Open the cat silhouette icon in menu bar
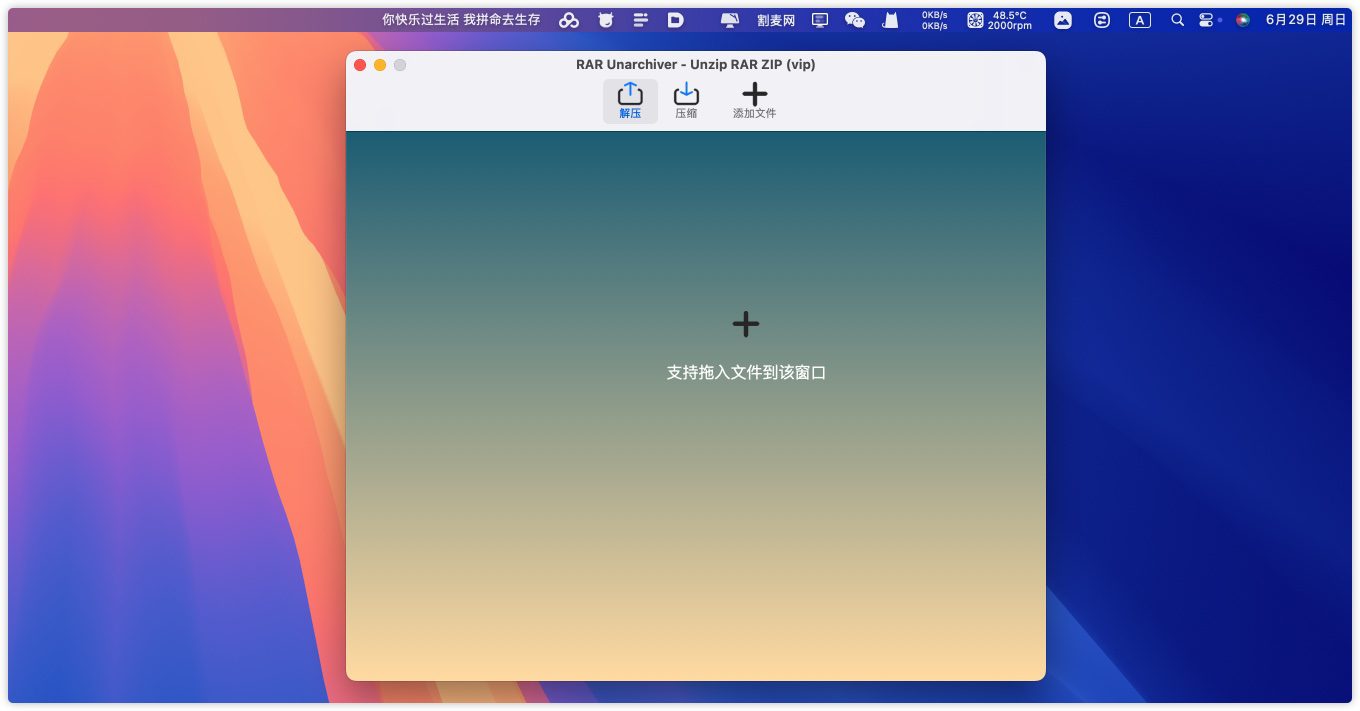 (x=889, y=20)
